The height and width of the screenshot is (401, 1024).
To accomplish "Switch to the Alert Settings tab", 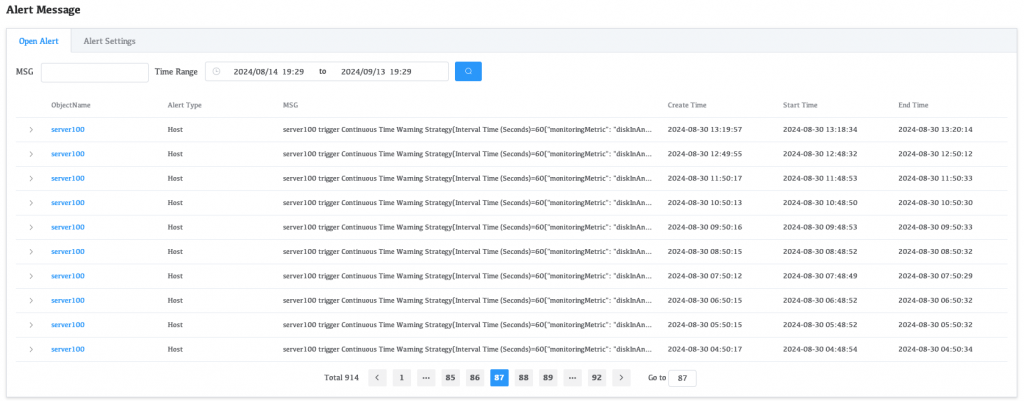I will pyautogui.click(x=109, y=41).
